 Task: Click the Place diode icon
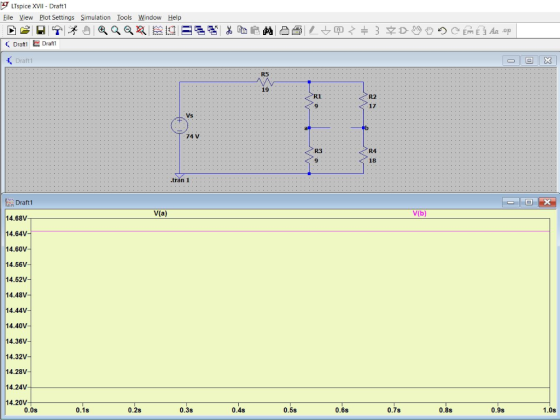pyautogui.click(x=391, y=31)
